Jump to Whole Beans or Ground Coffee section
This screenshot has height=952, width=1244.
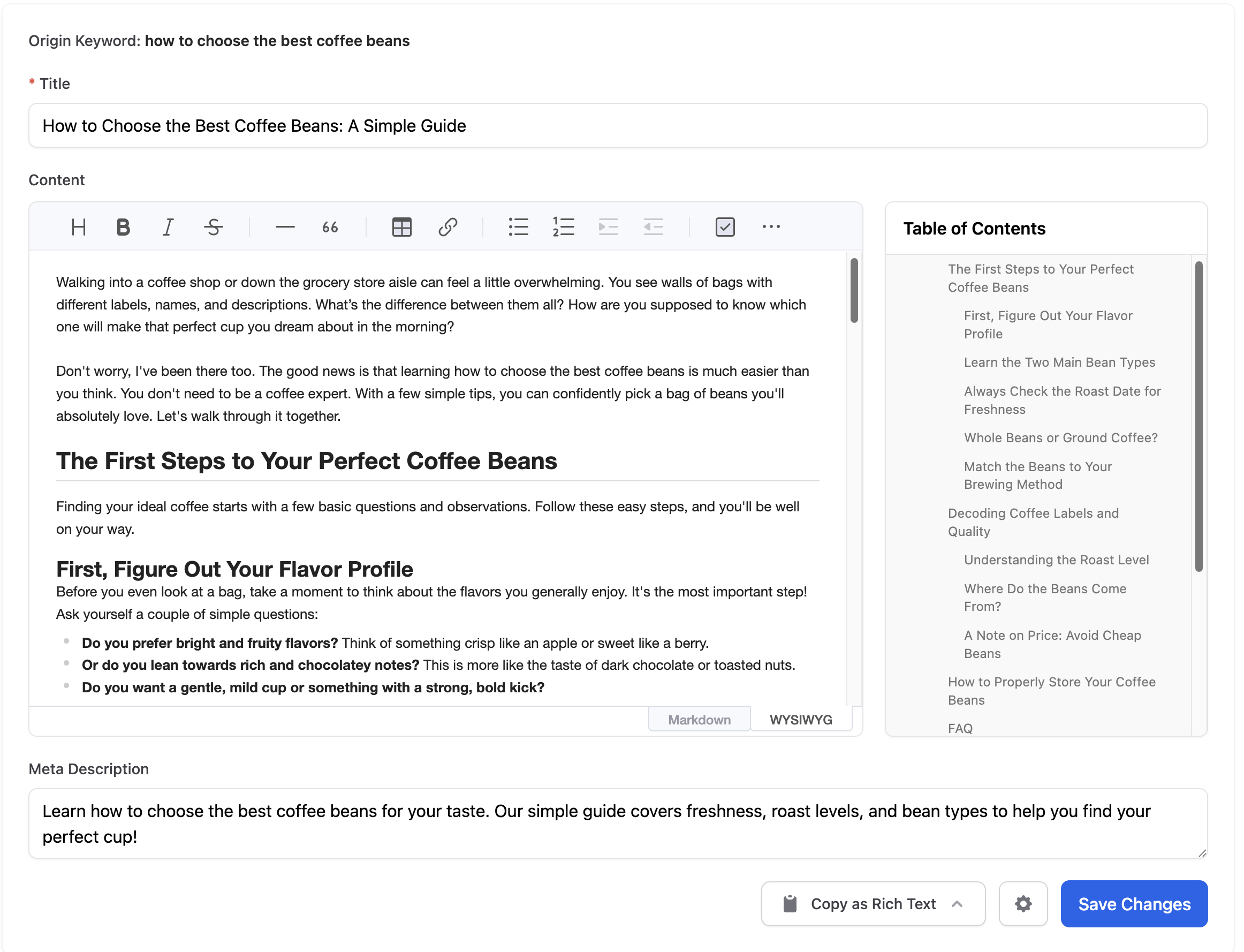1060,437
